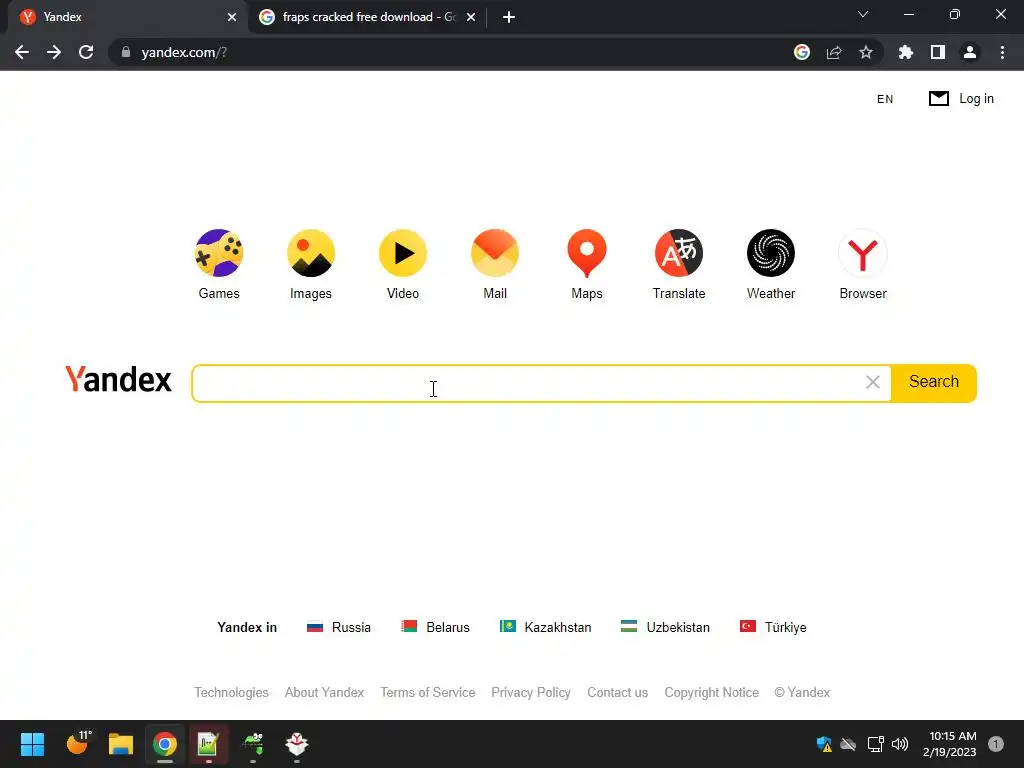Open About Yandex footer link
The height and width of the screenshot is (768, 1024).
(325, 692)
